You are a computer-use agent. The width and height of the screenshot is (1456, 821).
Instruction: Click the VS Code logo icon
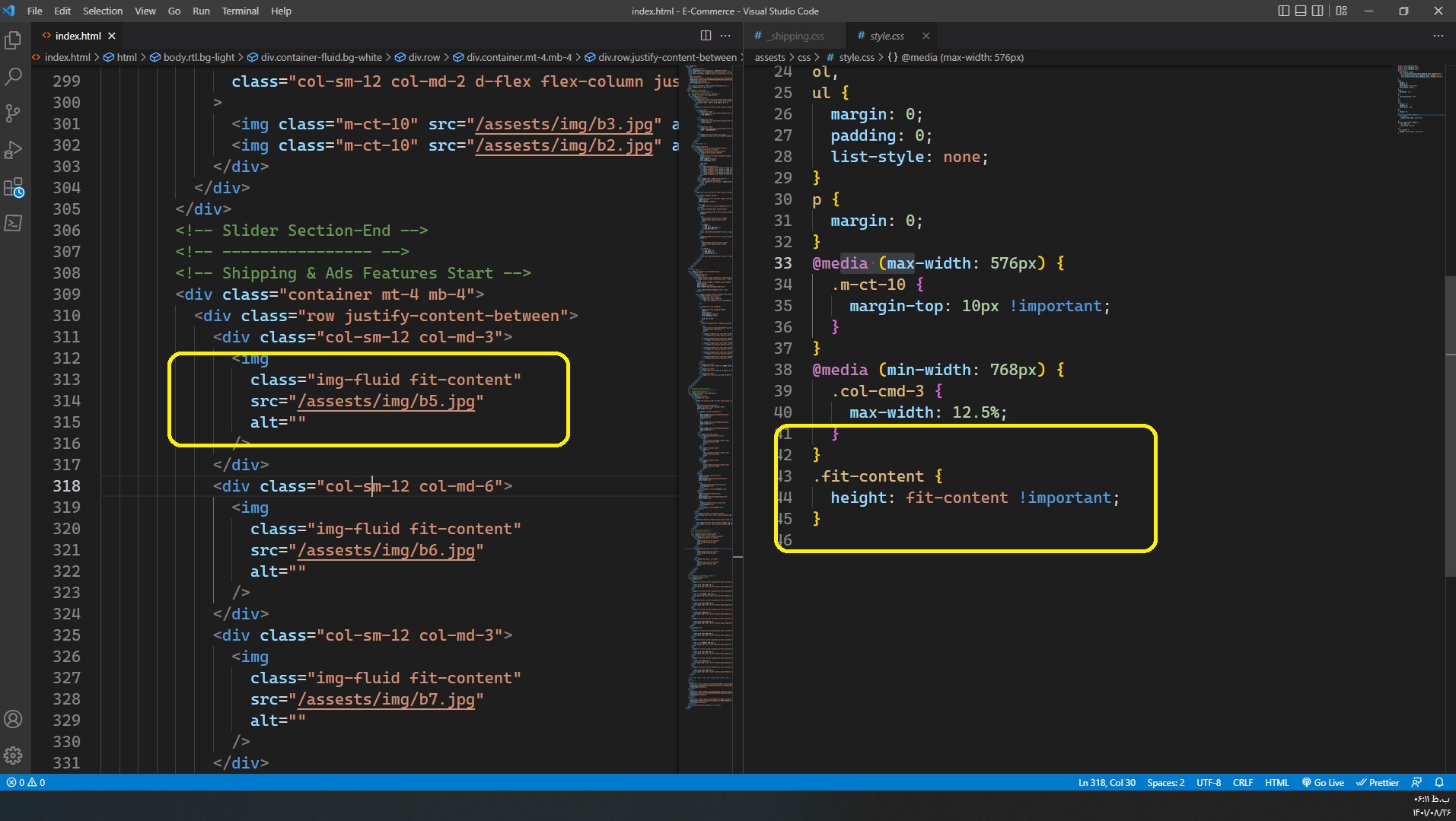[9, 11]
